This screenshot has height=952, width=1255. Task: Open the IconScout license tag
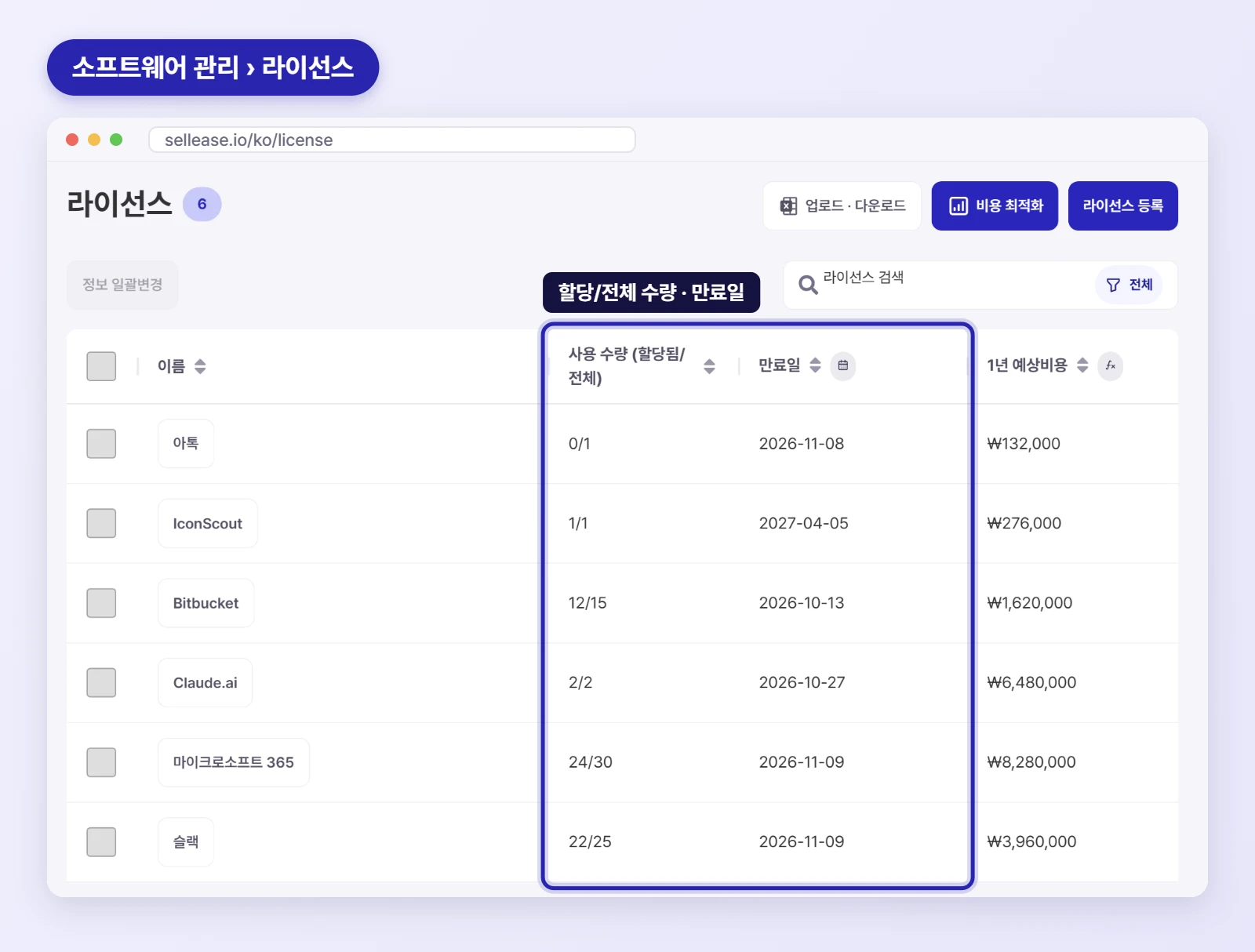coord(208,523)
